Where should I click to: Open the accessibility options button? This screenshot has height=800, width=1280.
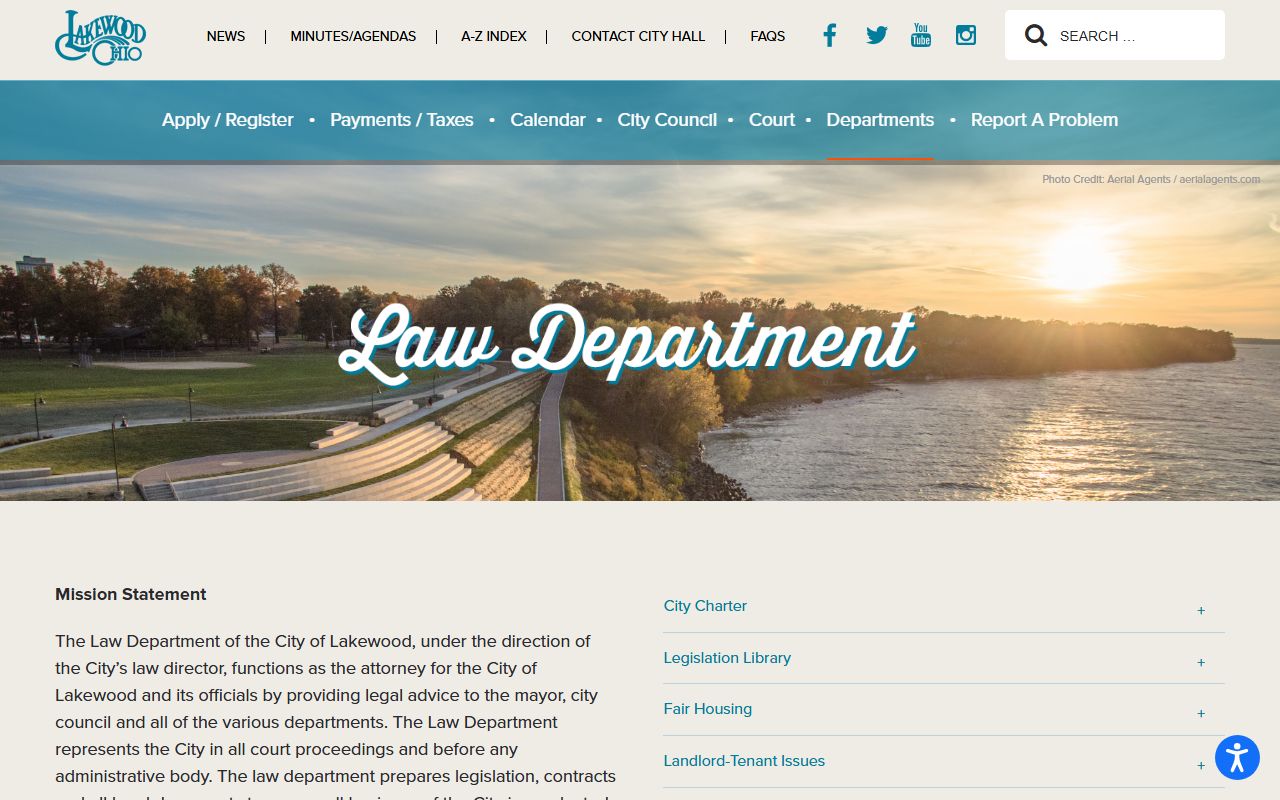click(x=1237, y=757)
